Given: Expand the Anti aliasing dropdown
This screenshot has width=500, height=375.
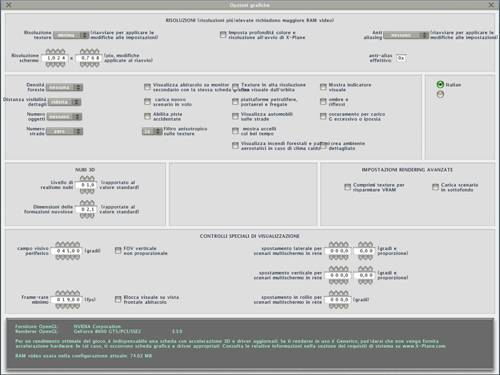Looking at the screenshot, I should [x=406, y=35].
